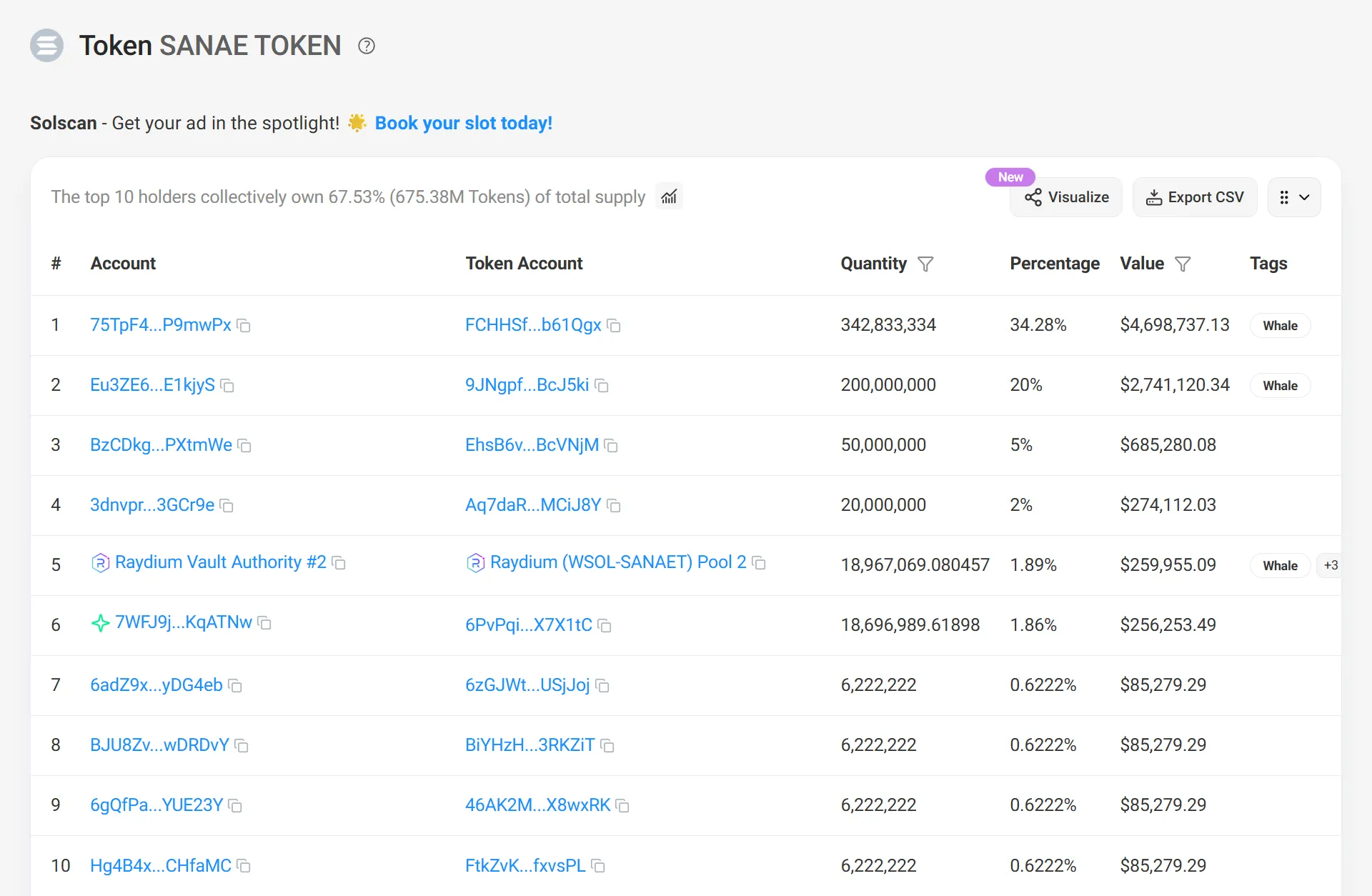This screenshot has height=896, width=1372.
Task: Copy account address 75TpF4...P9mwPx
Action: [x=244, y=326]
